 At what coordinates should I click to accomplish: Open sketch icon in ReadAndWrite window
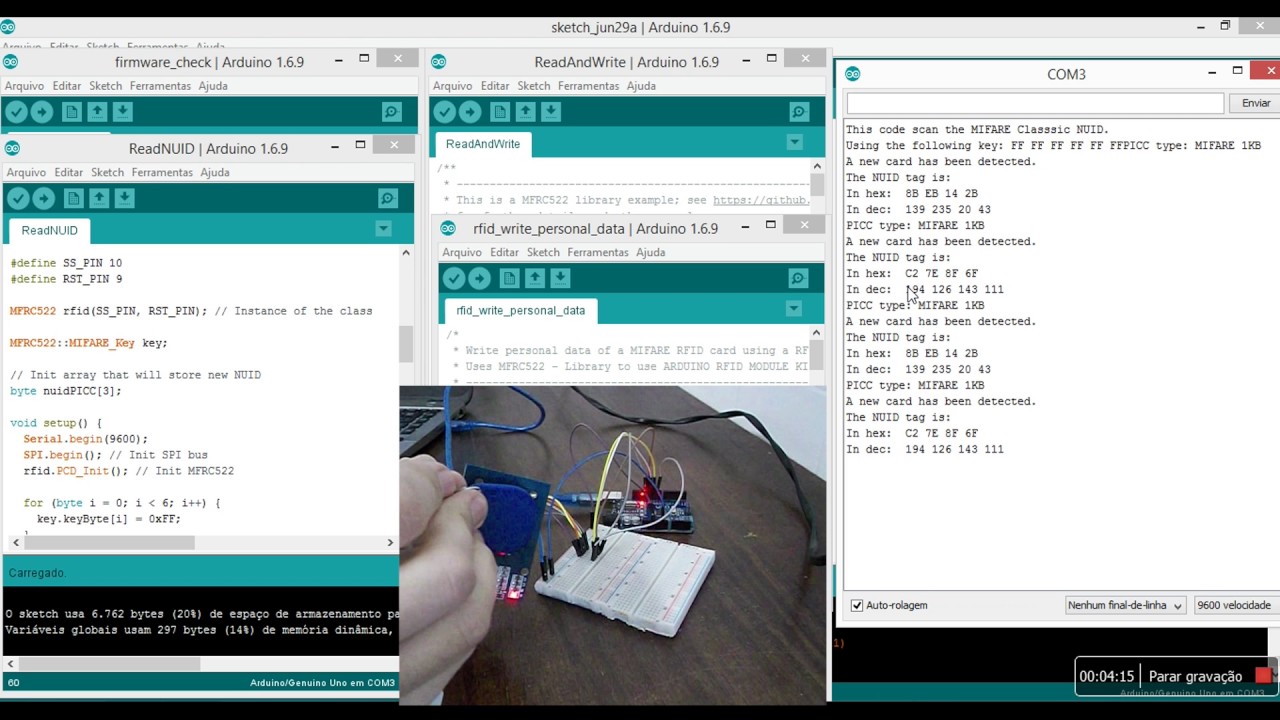(525, 112)
